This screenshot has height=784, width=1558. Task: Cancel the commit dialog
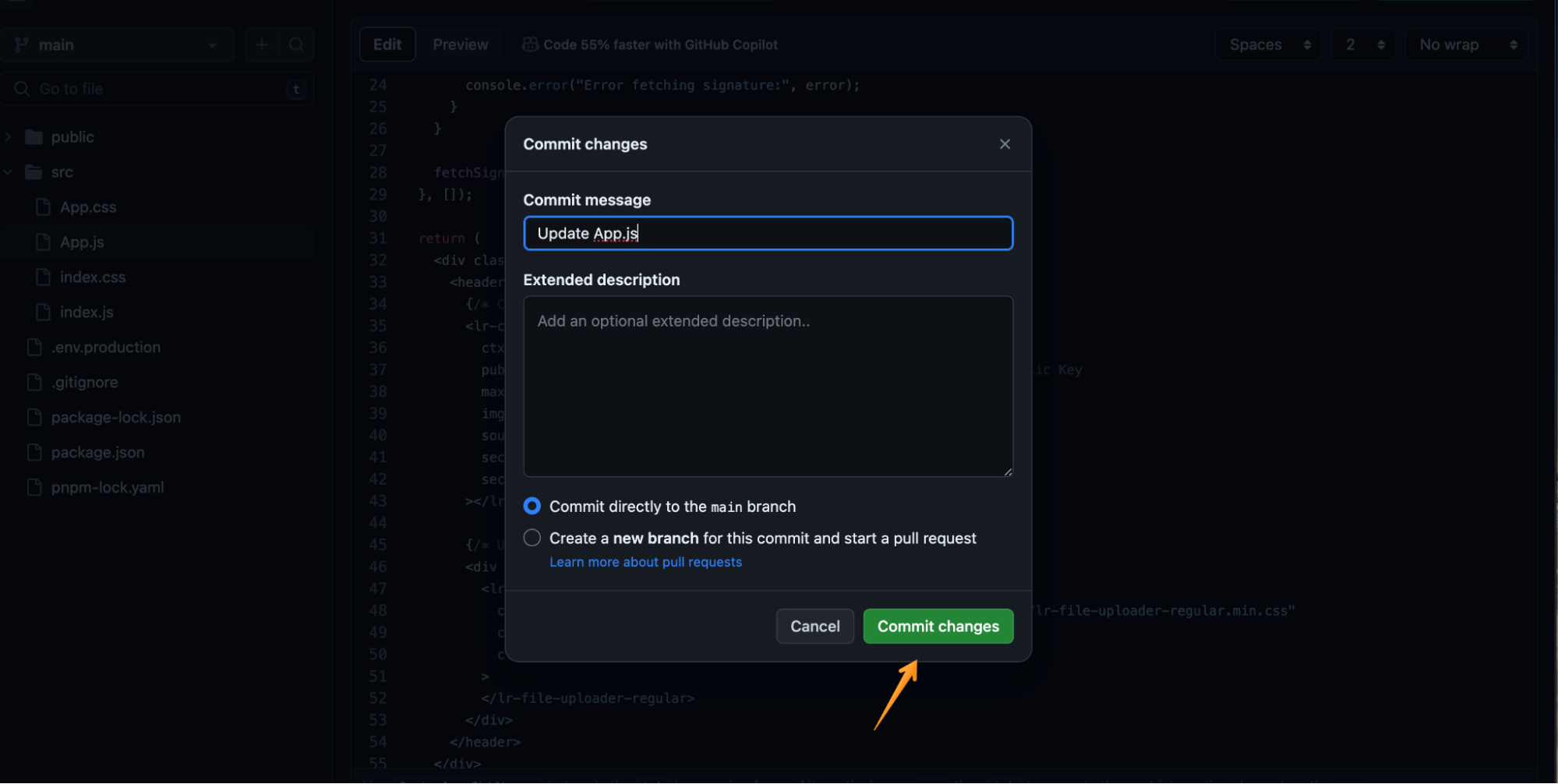click(x=814, y=626)
